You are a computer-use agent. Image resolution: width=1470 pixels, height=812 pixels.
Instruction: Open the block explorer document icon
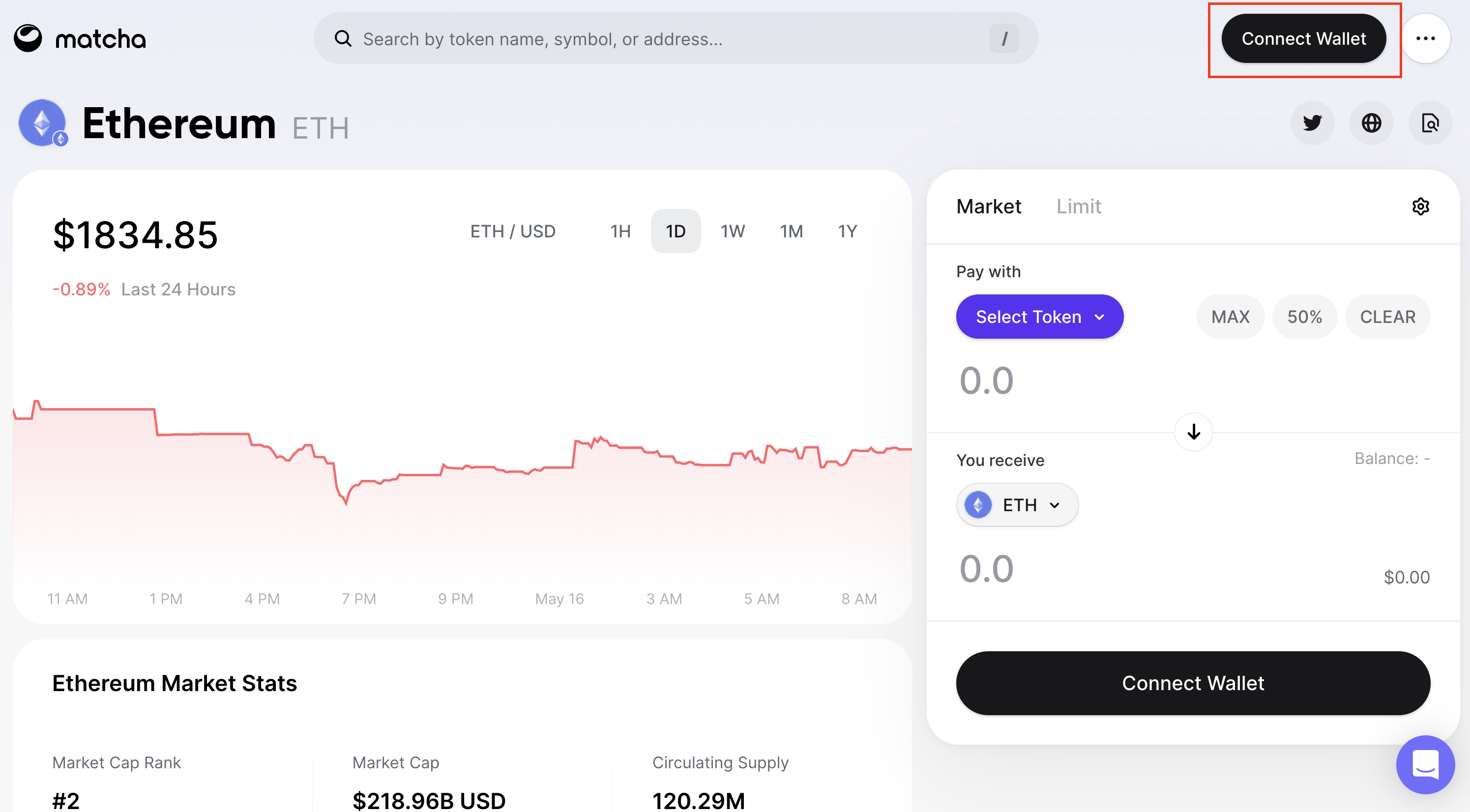[x=1430, y=123]
